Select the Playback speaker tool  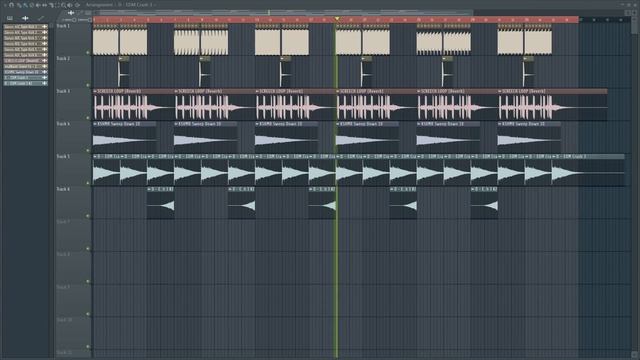(69, 5)
